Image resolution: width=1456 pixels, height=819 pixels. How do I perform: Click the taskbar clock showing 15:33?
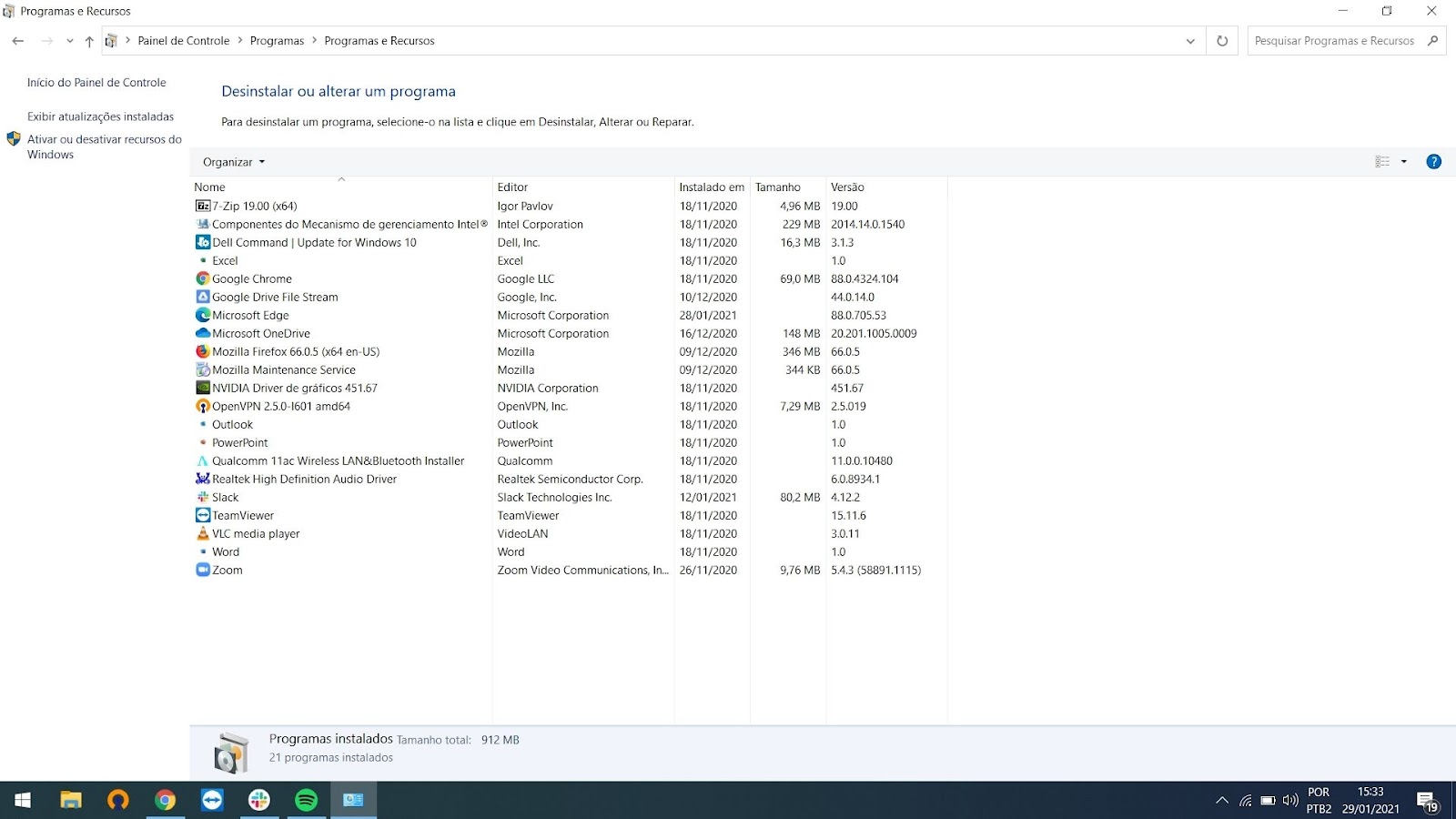(1370, 800)
